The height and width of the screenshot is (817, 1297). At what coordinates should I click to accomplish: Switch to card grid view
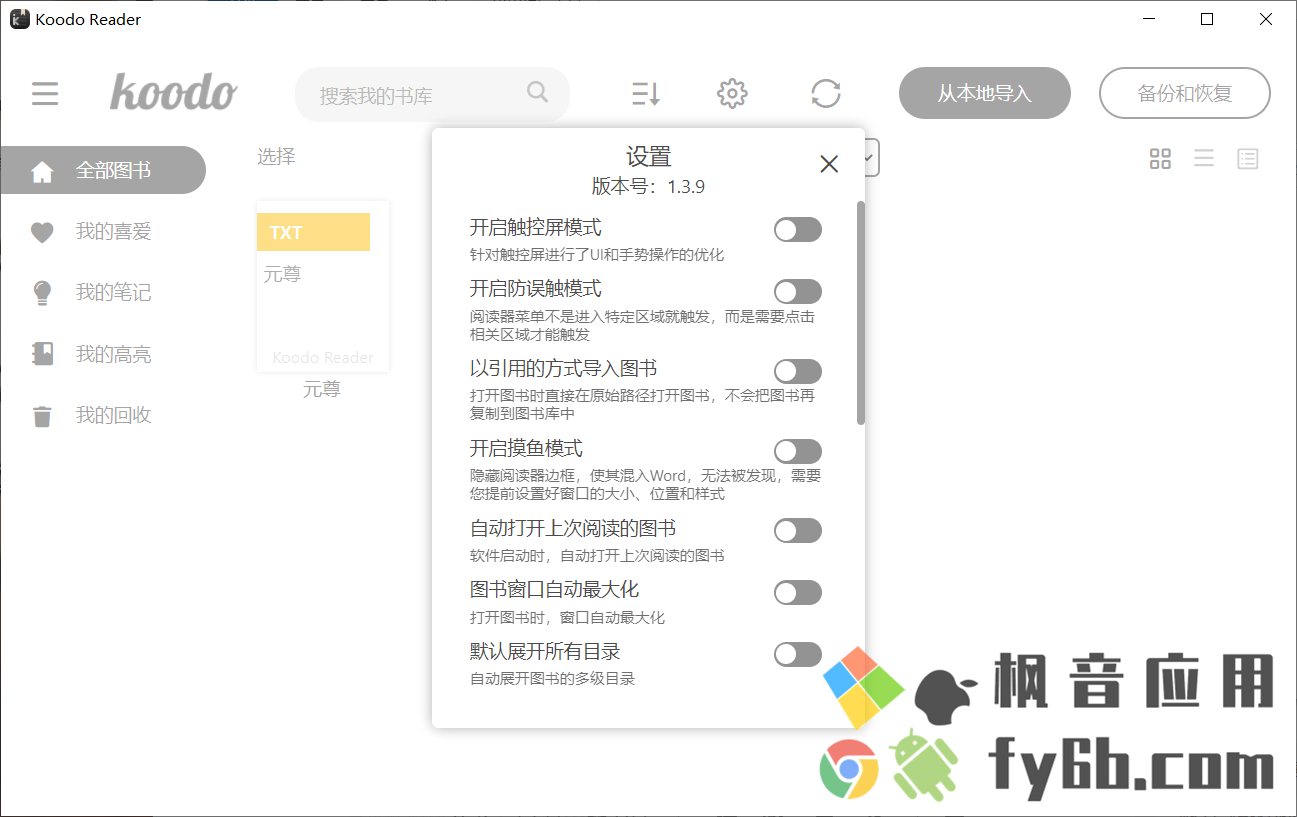tap(1160, 159)
